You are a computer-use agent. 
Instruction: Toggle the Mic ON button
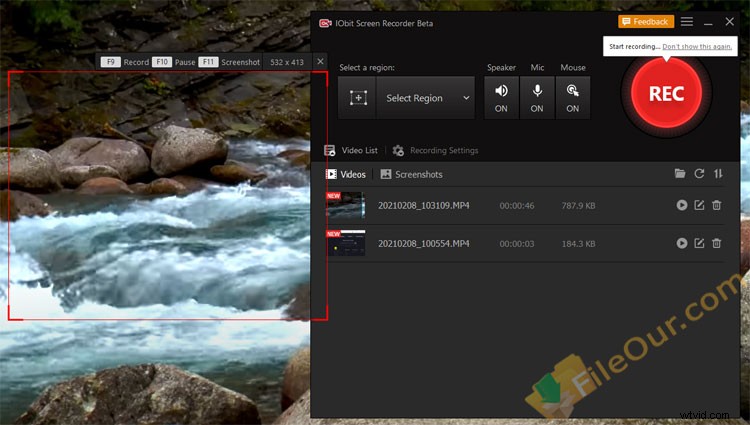tap(537, 98)
